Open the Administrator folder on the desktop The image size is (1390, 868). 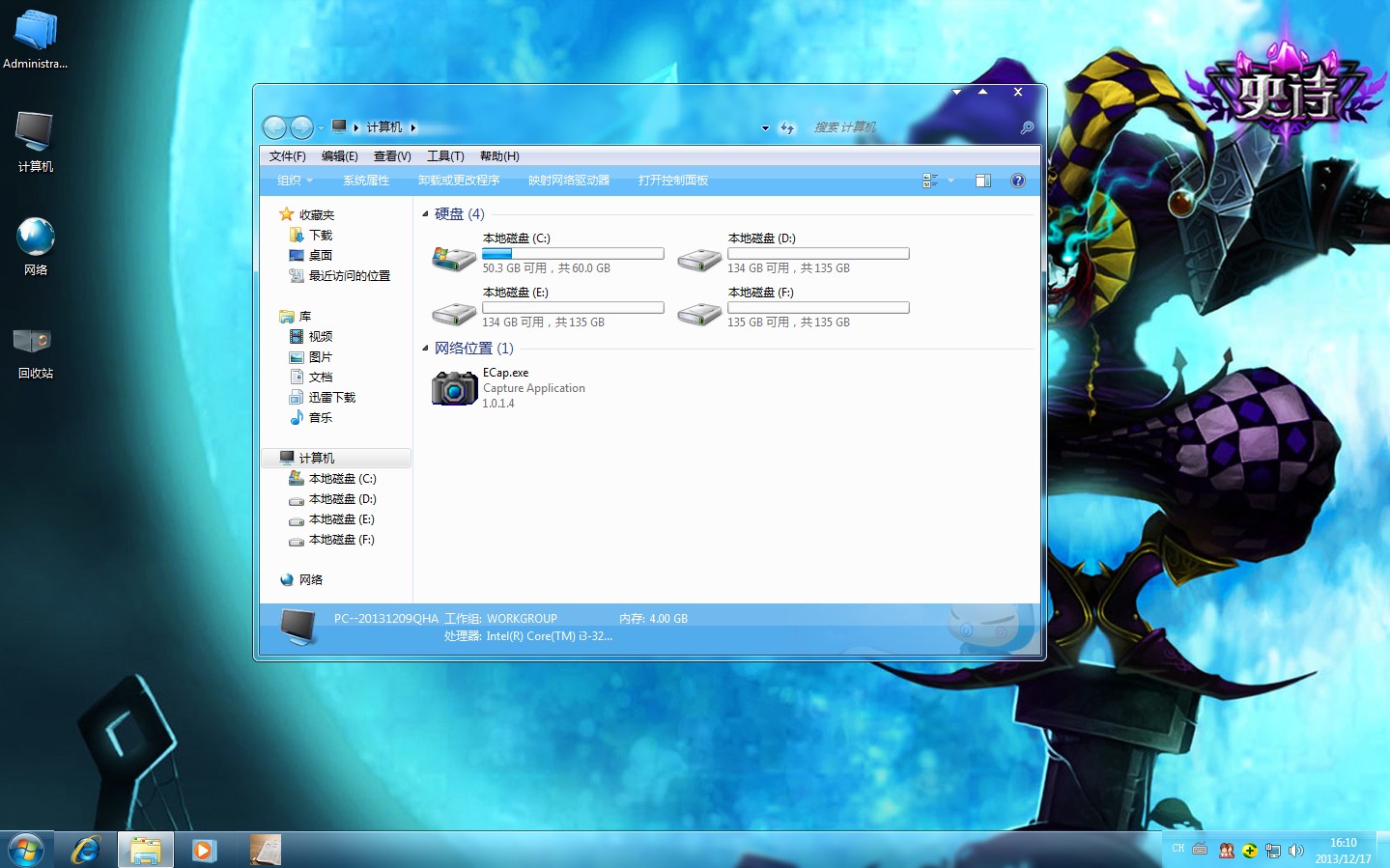tap(36, 40)
